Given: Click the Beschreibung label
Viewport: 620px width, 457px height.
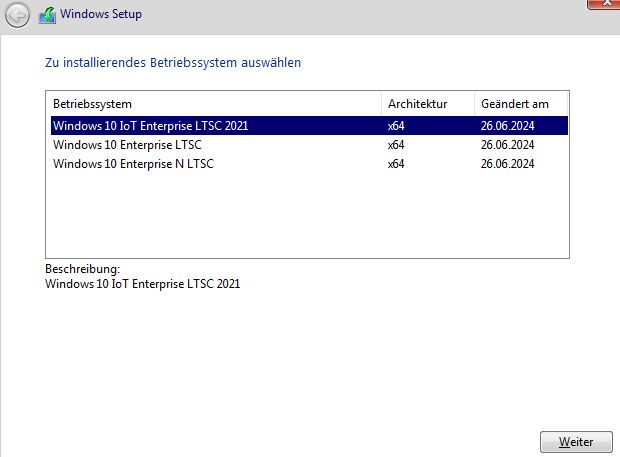Looking at the screenshot, I should click(82, 269).
